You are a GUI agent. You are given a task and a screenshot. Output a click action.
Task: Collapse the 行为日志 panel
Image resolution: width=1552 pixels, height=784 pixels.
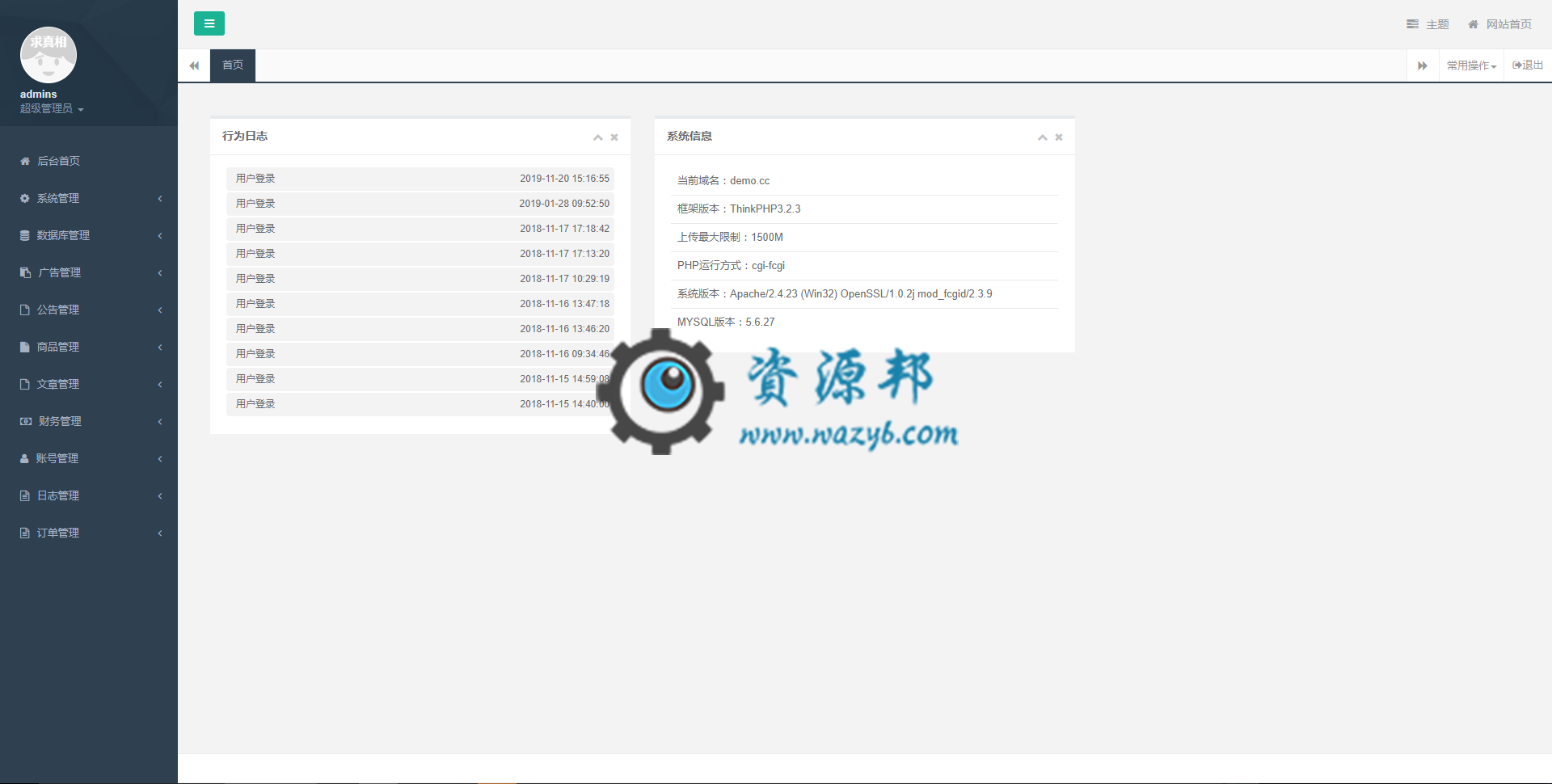click(598, 137)
